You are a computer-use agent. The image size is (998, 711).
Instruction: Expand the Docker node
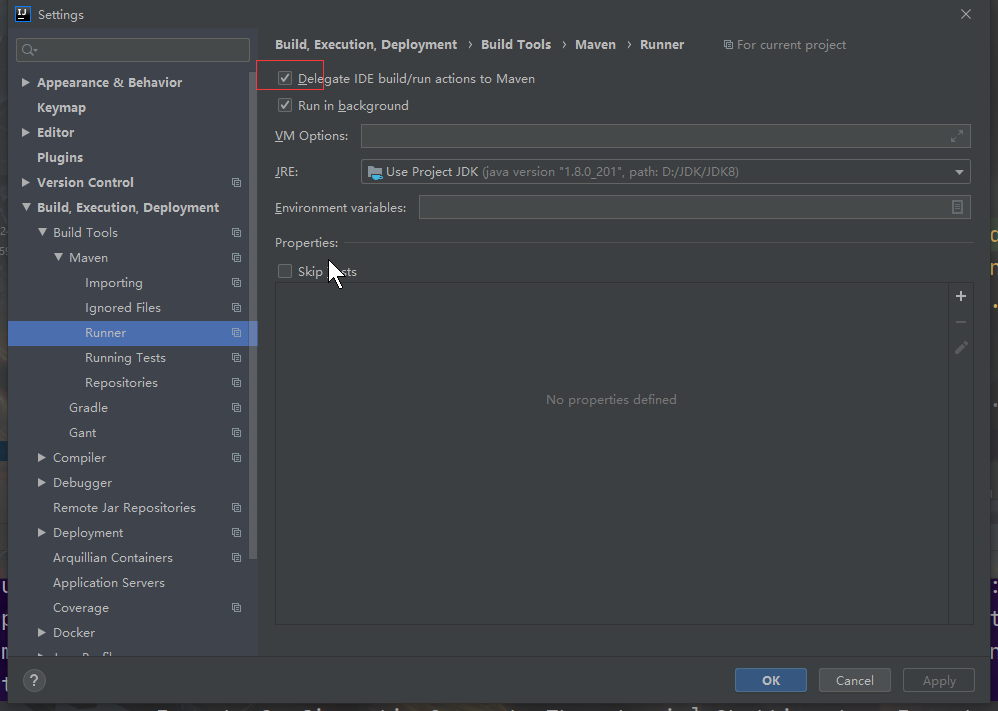42,633
